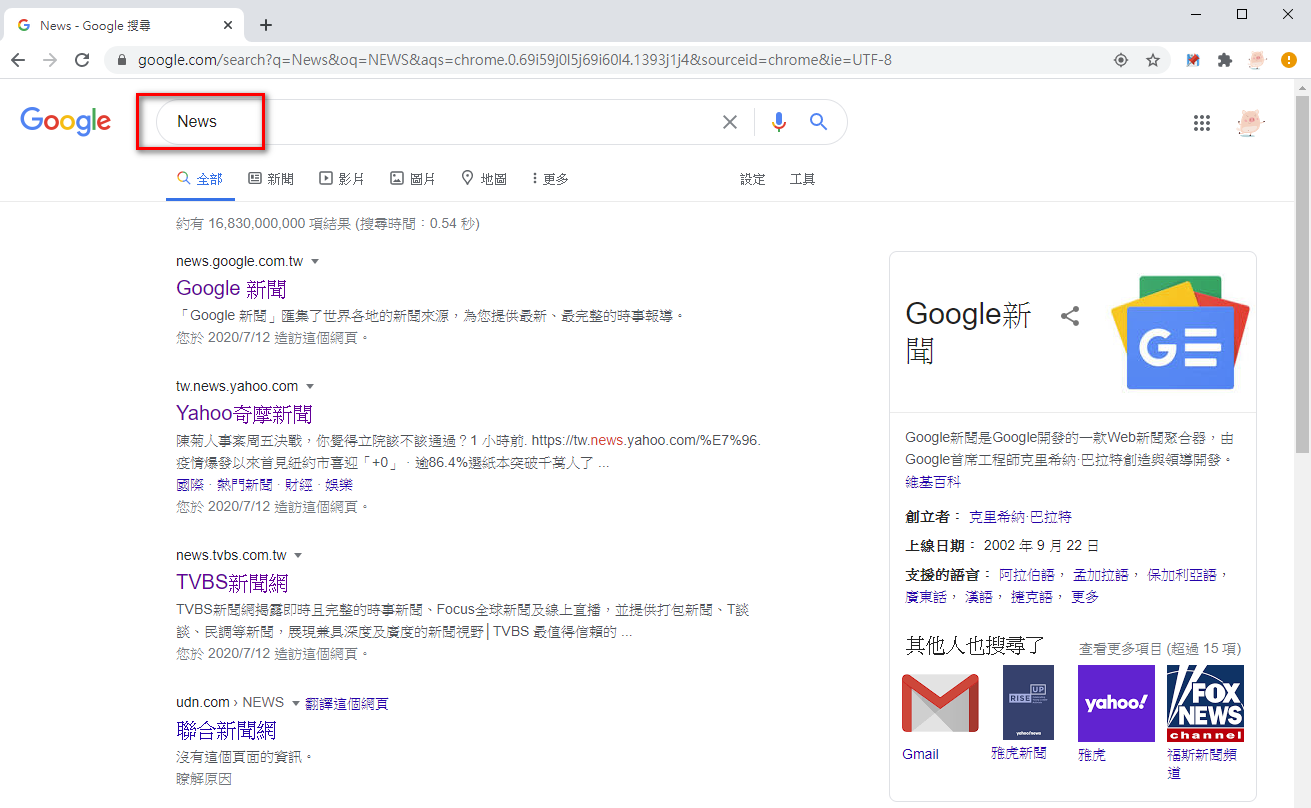This screenshot has height=808, width=1311.
Task: Click the pig profile avatar in Chrome toolbar
Action: (x=1257, y=60)
